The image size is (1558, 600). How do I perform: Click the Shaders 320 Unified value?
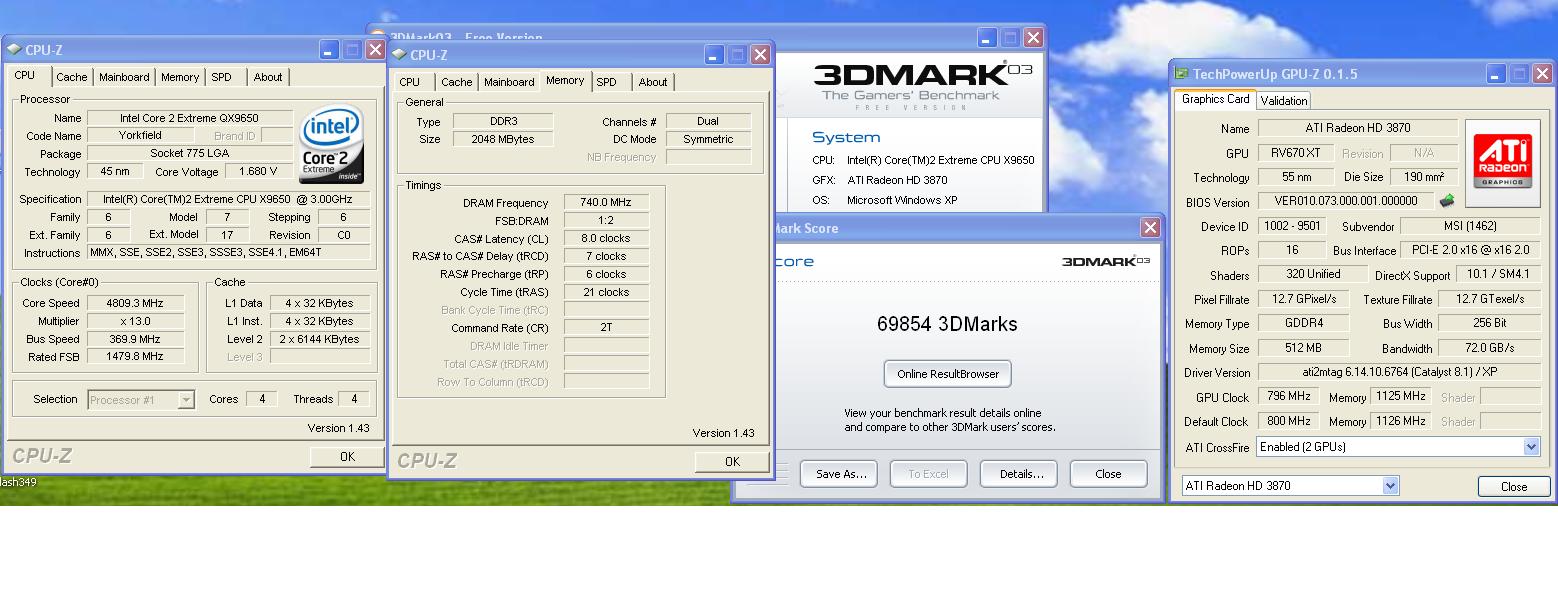1313,274
